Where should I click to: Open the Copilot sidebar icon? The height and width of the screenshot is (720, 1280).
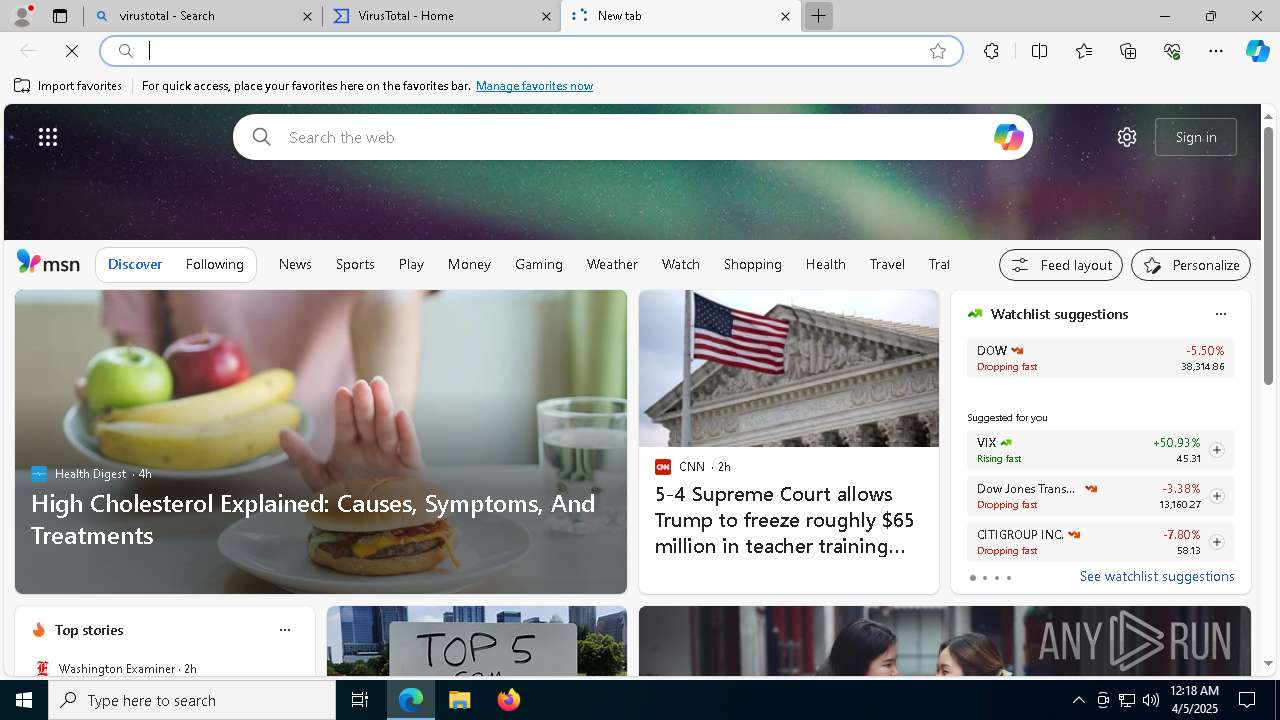point(1258,51)
